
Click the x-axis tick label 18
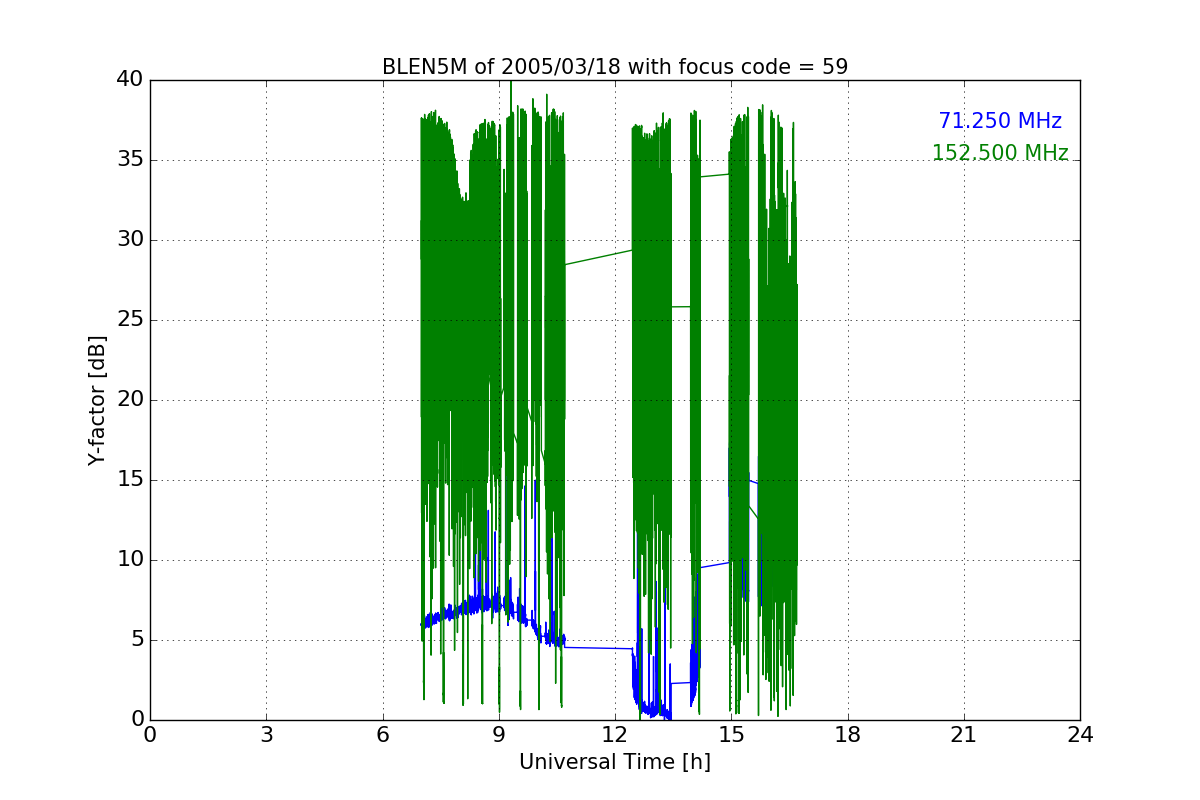pyautogui.click(x=848, y=735)
